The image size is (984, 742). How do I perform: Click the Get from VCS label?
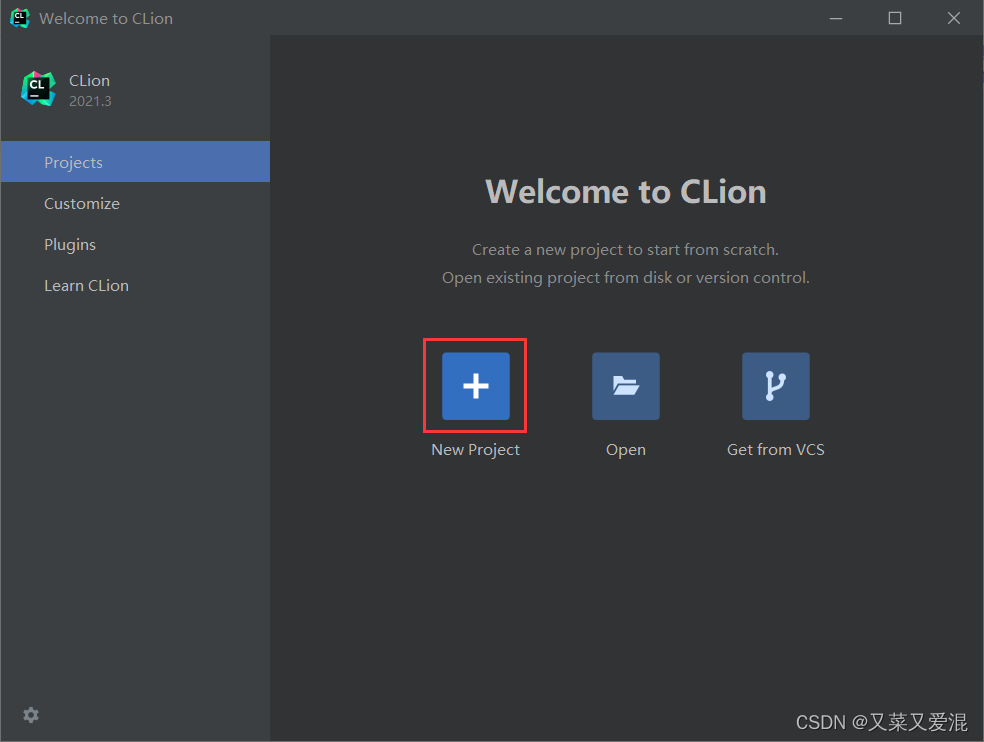tap(776, 449)
